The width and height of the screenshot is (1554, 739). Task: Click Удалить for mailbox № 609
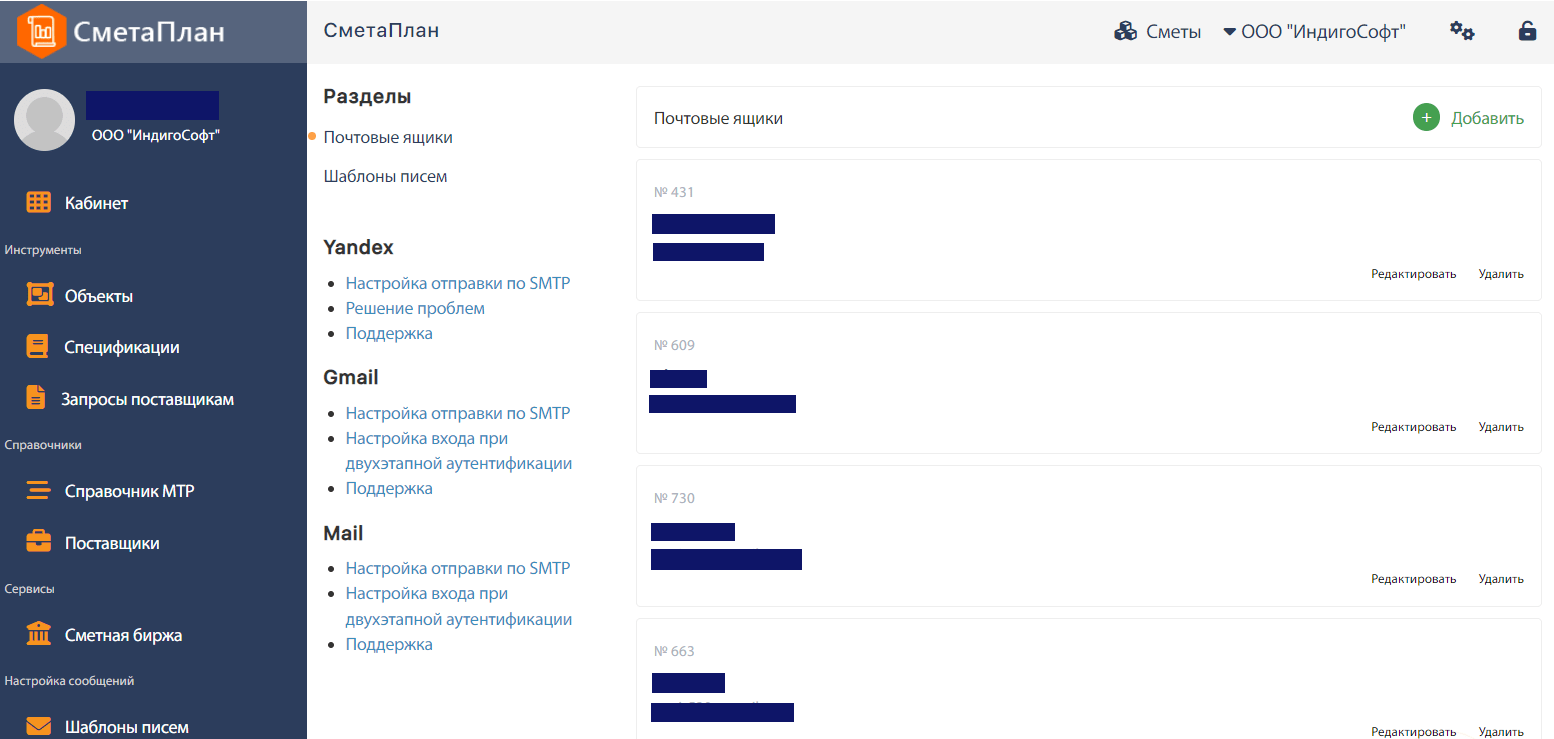tap(1500, 427)
